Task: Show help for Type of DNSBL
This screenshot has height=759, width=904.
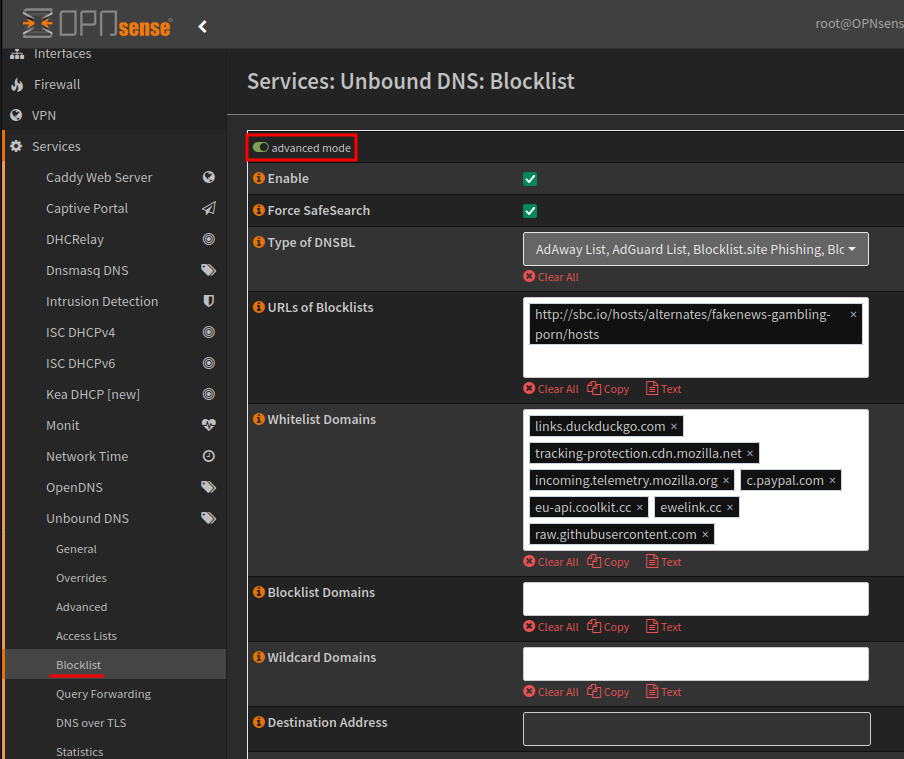Action: (x=259, y=242)
